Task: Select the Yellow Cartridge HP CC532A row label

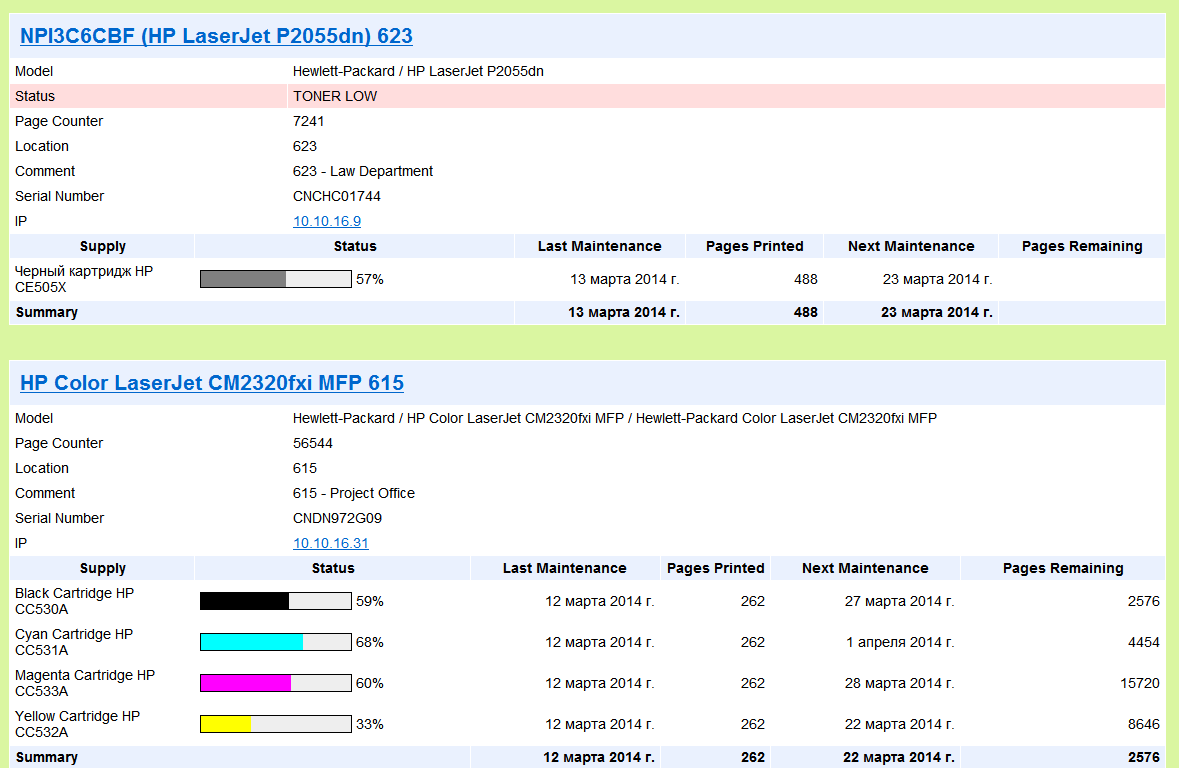Action: point(77,724)
